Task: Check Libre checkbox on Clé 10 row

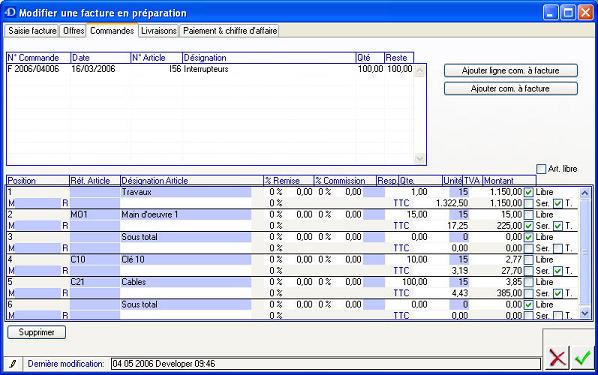Action: tap(529, 260)
